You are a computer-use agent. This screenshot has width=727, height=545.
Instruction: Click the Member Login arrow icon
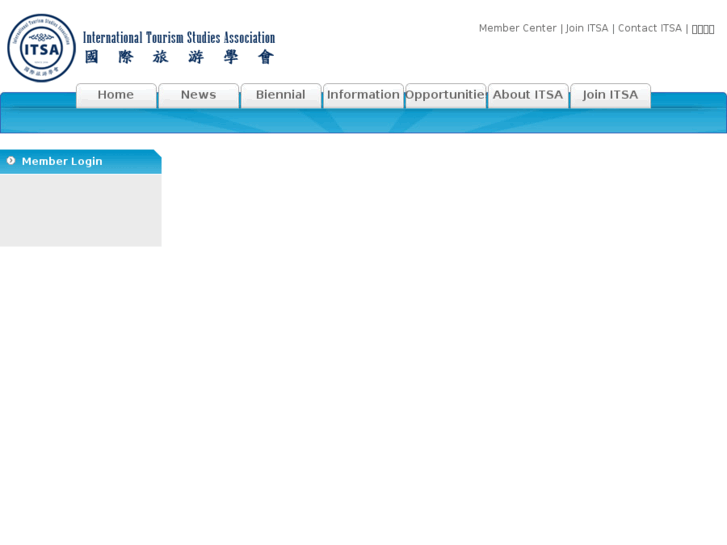pos(11,160)
